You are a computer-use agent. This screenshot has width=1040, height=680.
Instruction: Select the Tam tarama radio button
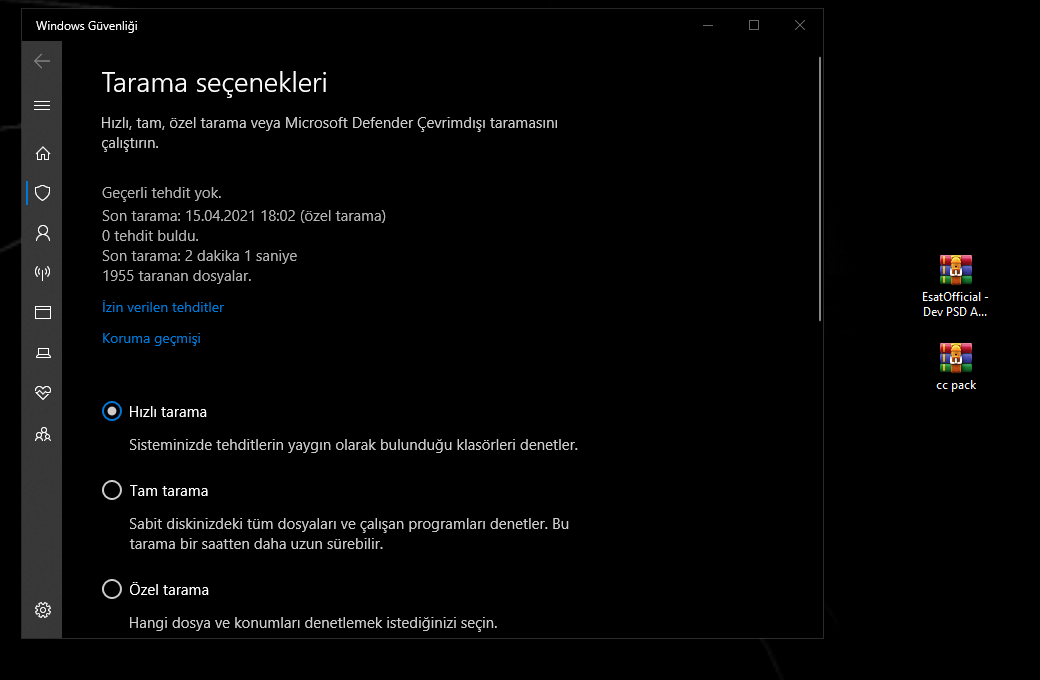(111, 490)
